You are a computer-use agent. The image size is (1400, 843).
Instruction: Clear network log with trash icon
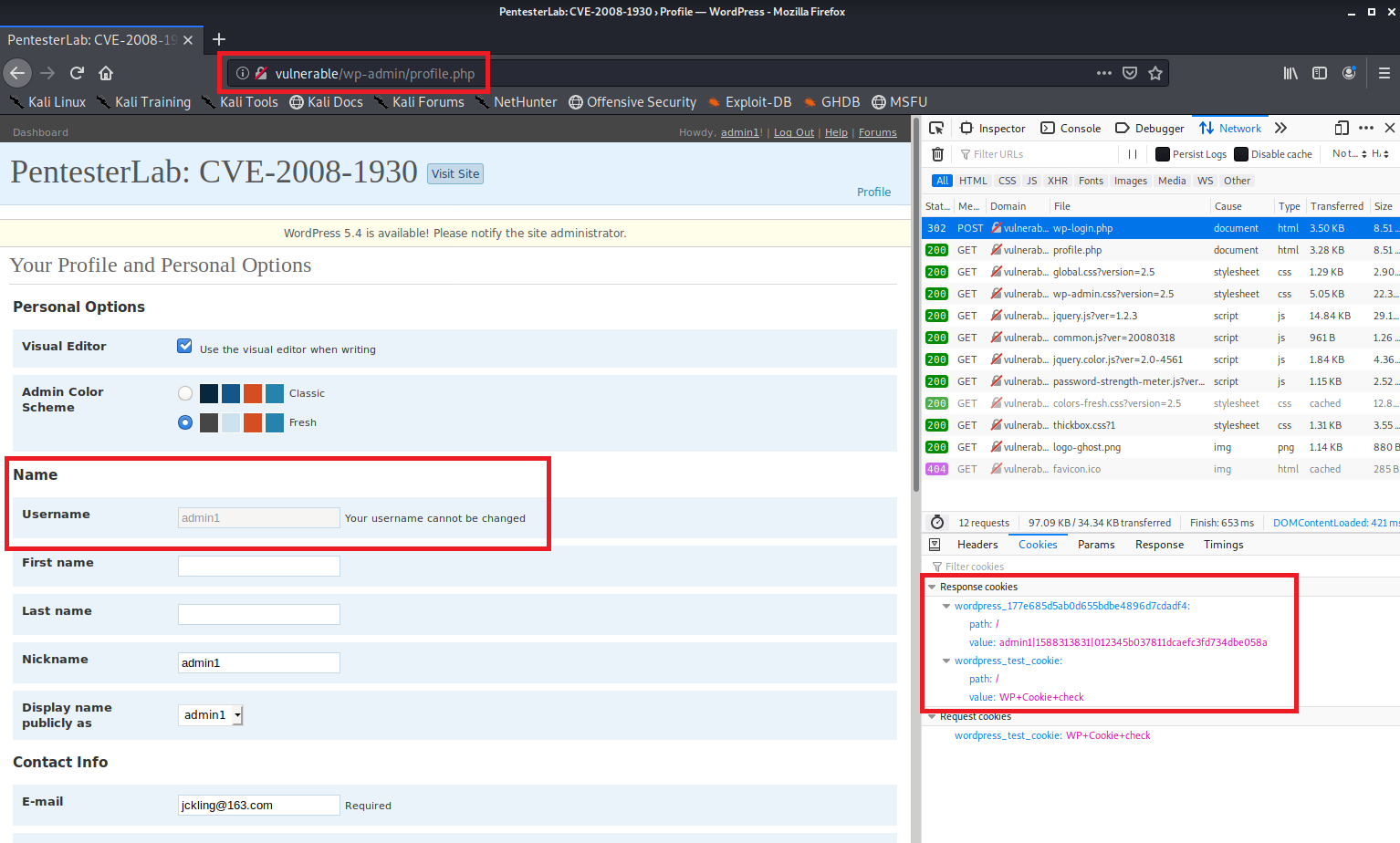pos(937,154)
